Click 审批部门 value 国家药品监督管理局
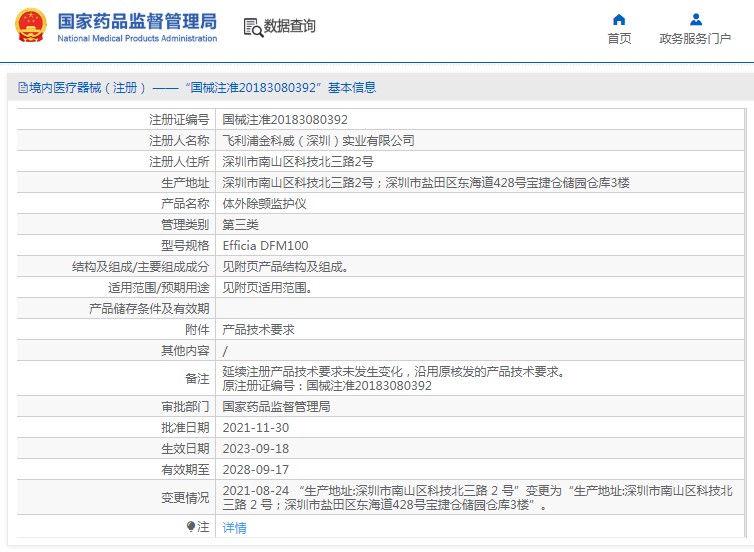The width and height of the screenshot is (754, 552). (x=276, y=407)
